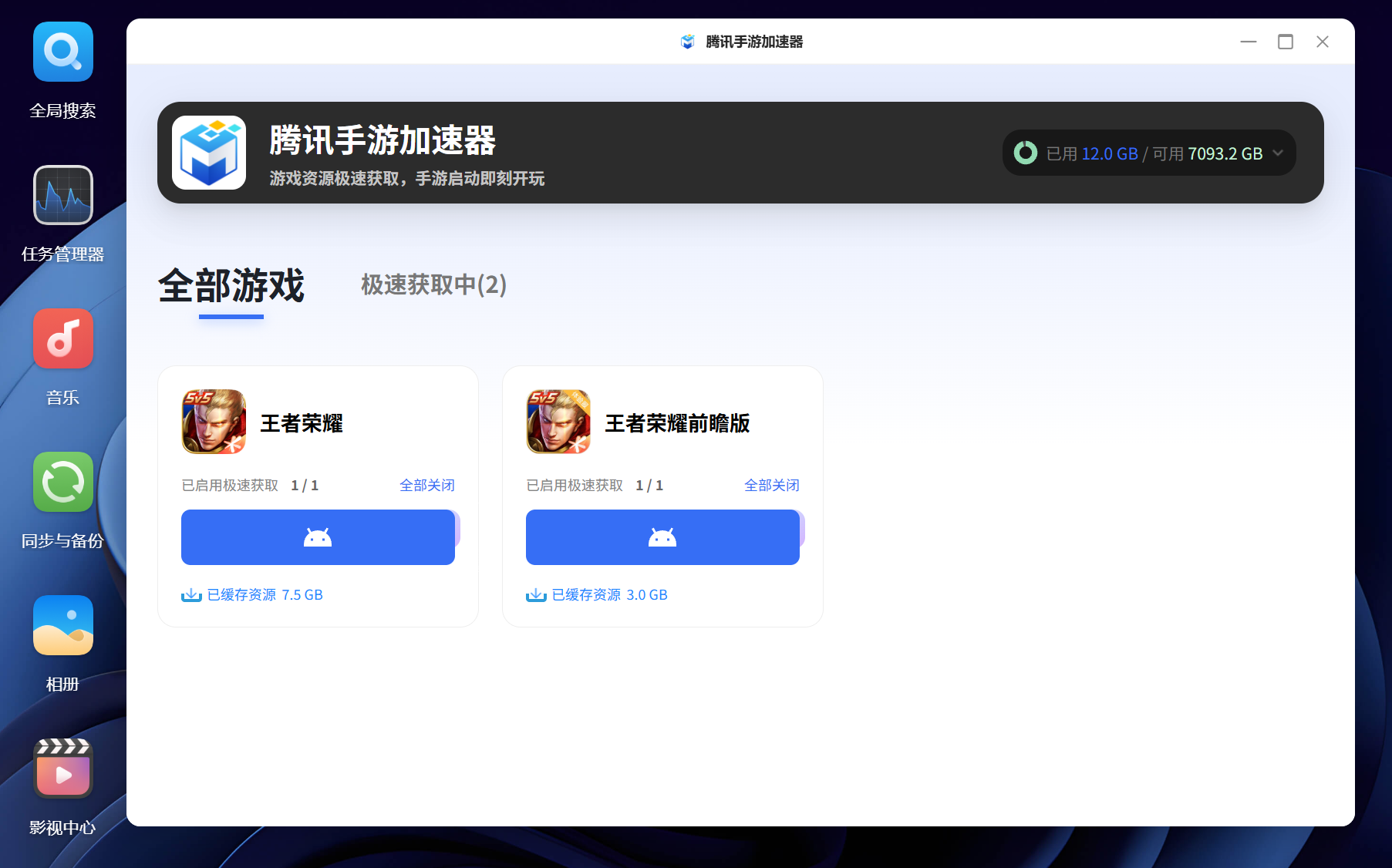Open 全局搜索 from the sidebar

[x=62, y=52]
